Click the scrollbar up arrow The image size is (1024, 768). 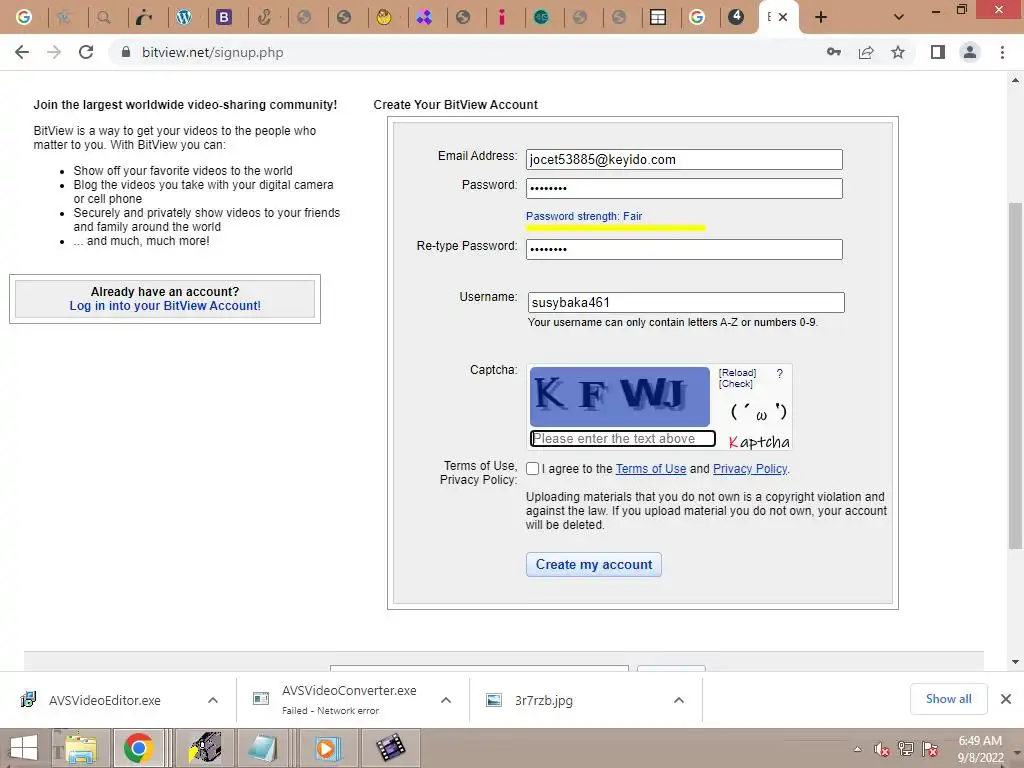tap(1015, 80)
